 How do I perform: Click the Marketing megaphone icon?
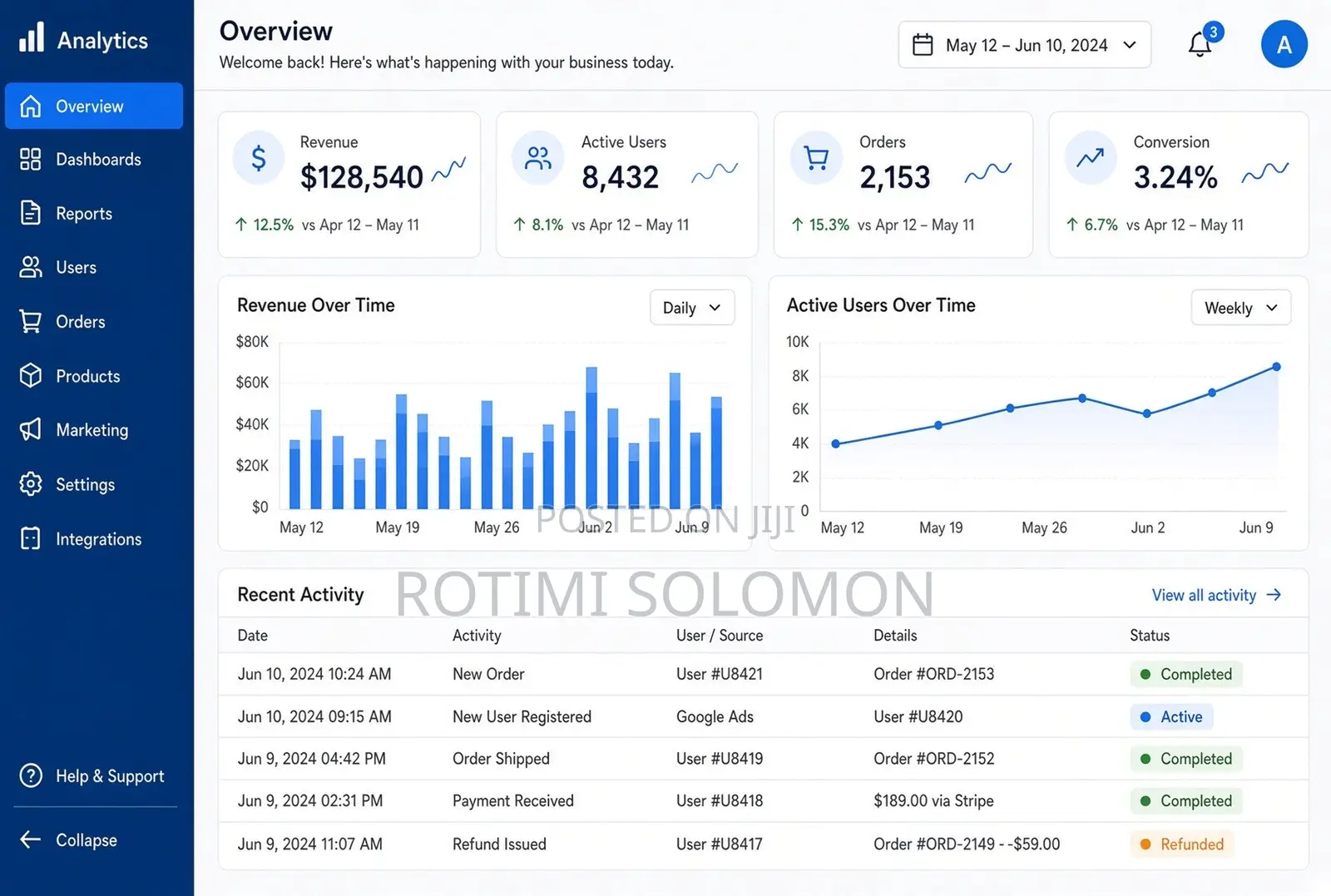coord(31,429)
